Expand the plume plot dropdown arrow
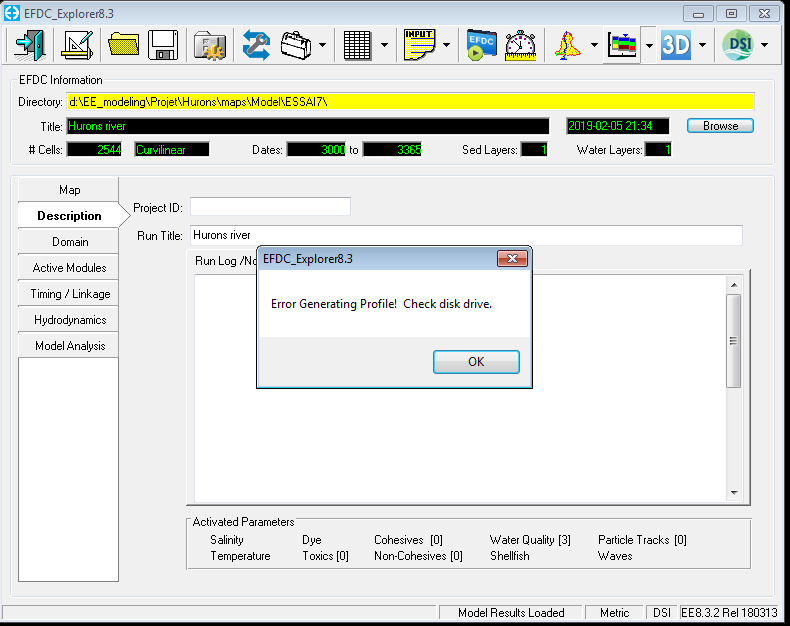The height and width of the screenshot is (626, 790). (595, 45)
